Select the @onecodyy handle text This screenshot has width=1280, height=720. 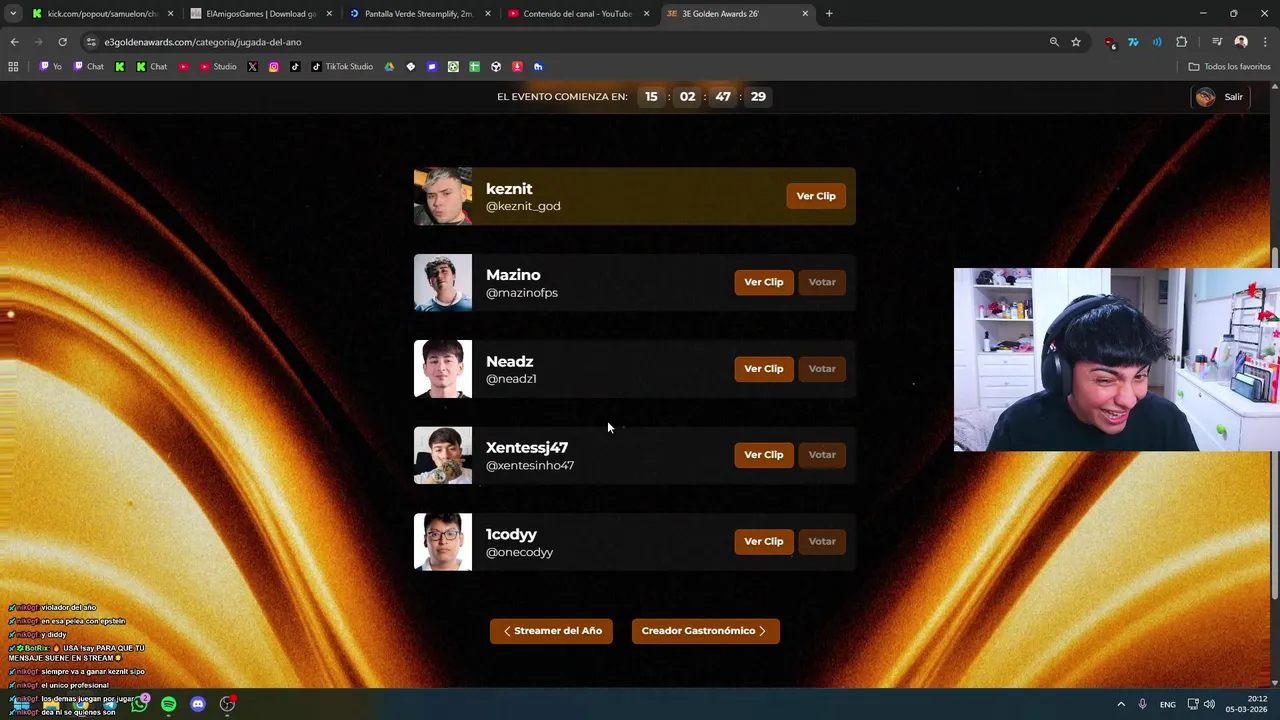click(519, 552)
